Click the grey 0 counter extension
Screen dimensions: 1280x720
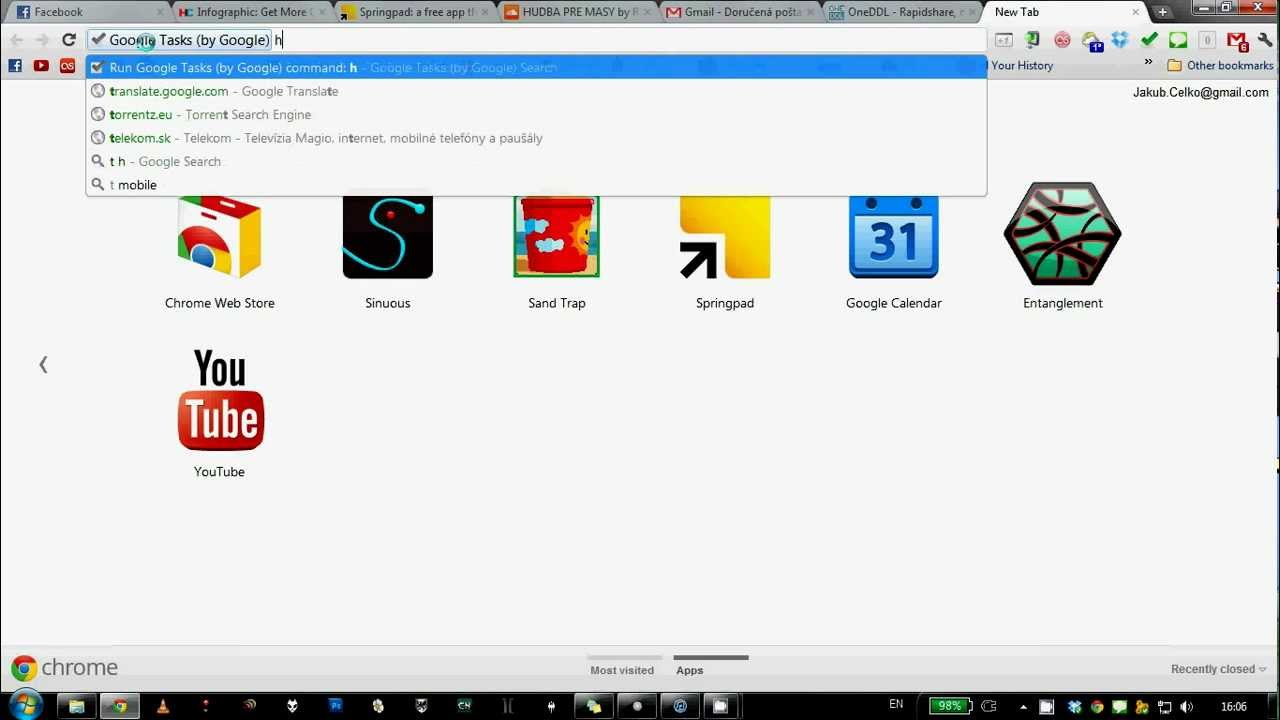point(1207,40)
